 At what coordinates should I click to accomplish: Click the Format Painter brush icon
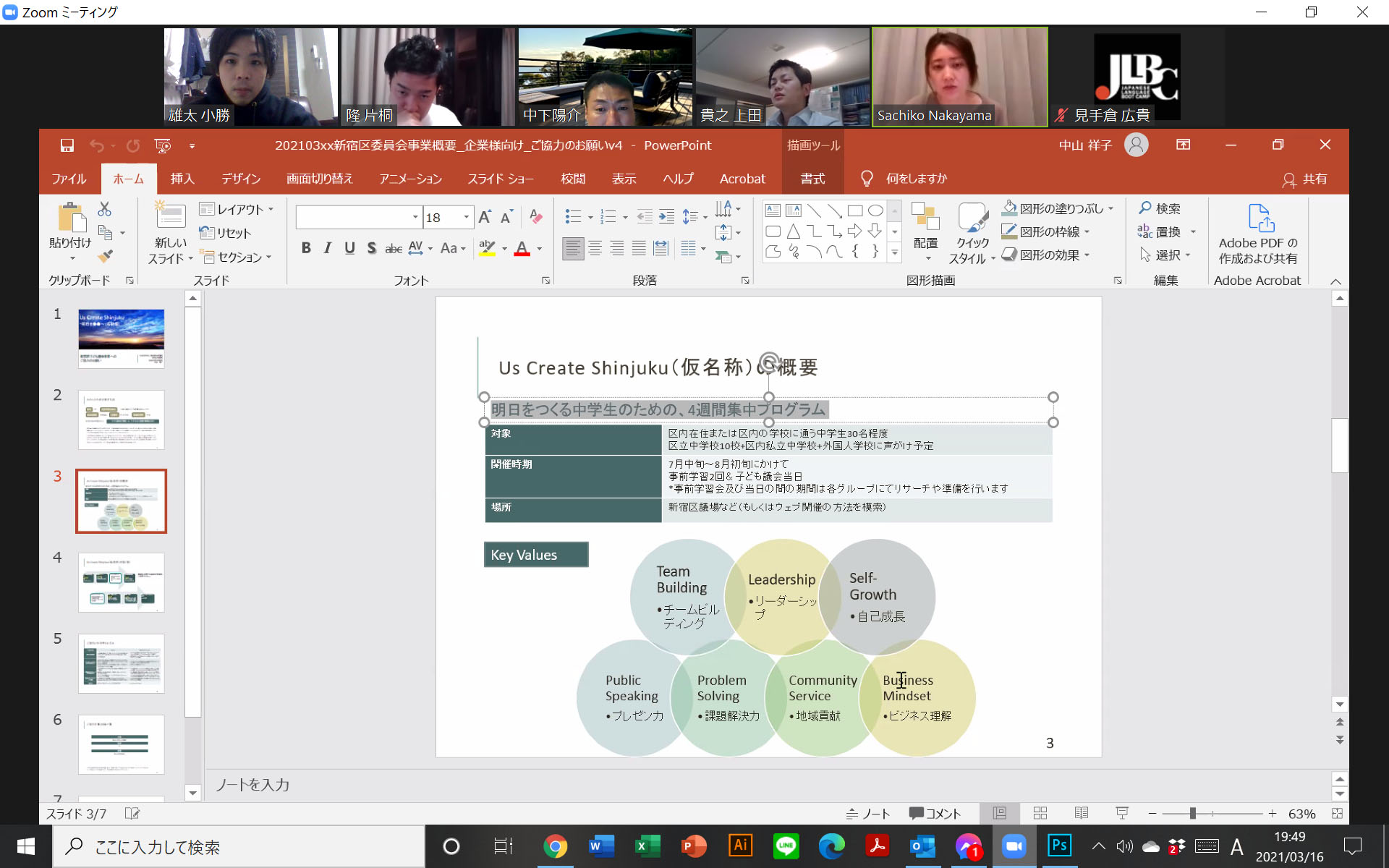tap(106, 256)
